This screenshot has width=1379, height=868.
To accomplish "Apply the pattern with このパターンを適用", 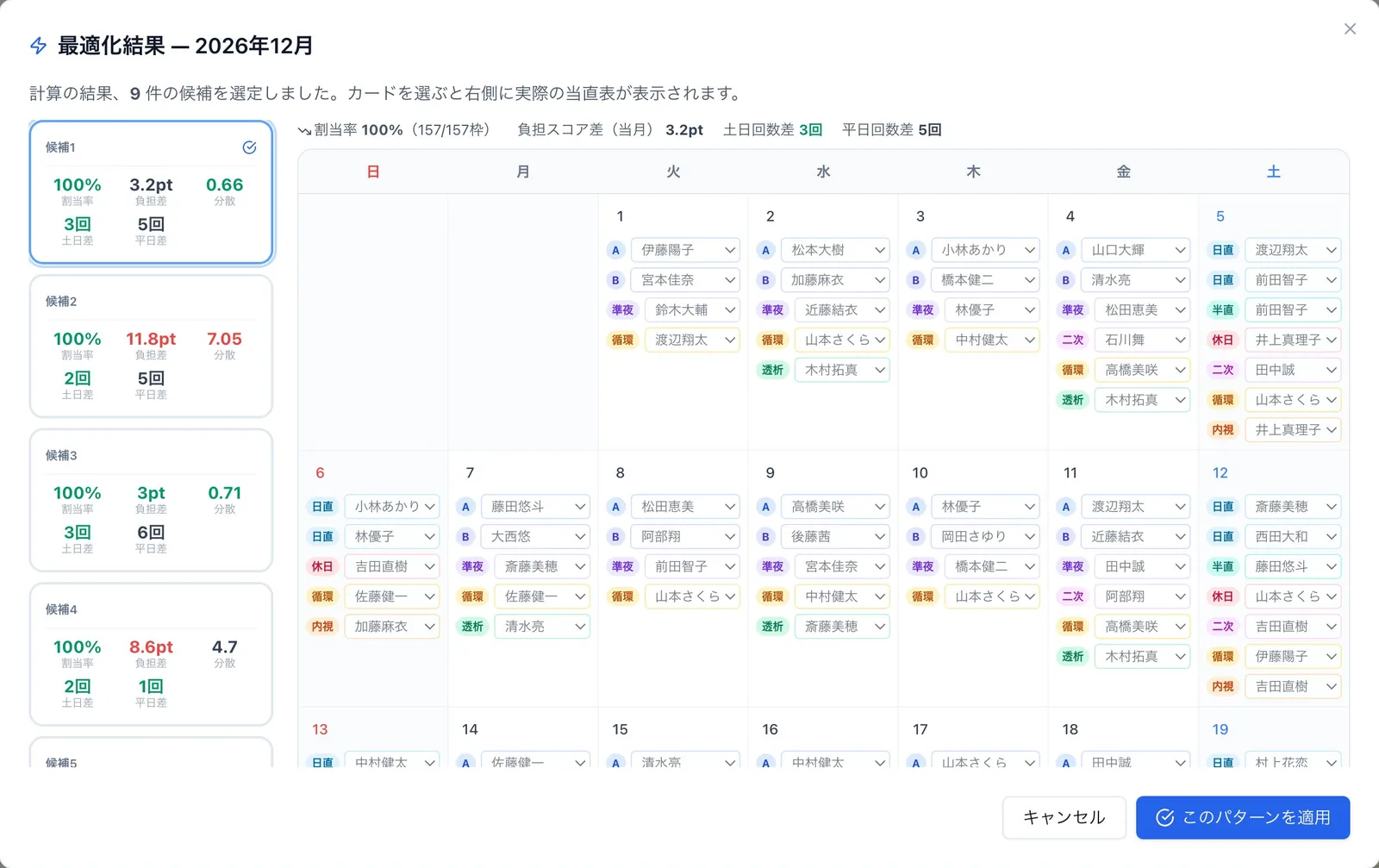I will [x=1243, y=817].
